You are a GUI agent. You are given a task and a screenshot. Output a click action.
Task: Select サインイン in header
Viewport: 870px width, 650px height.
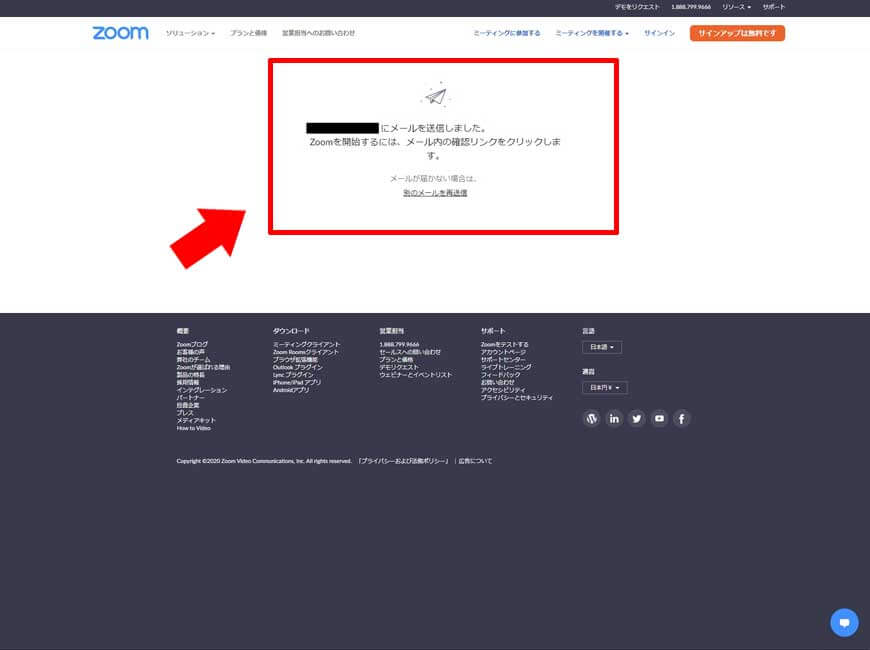(659, 33)
